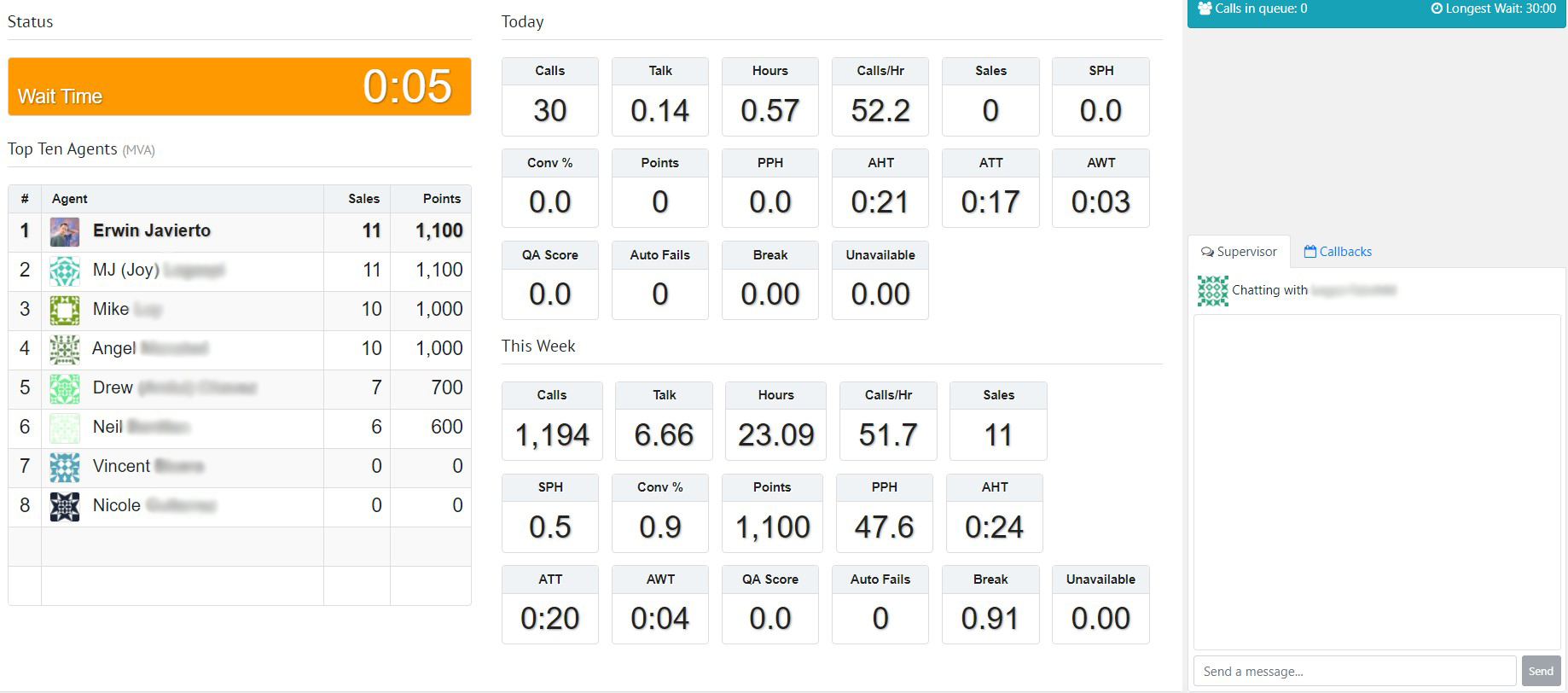Image resolution: width=1568 pixels, height=693 pixels.
Task: Click the Points column header
Action: 441,199
